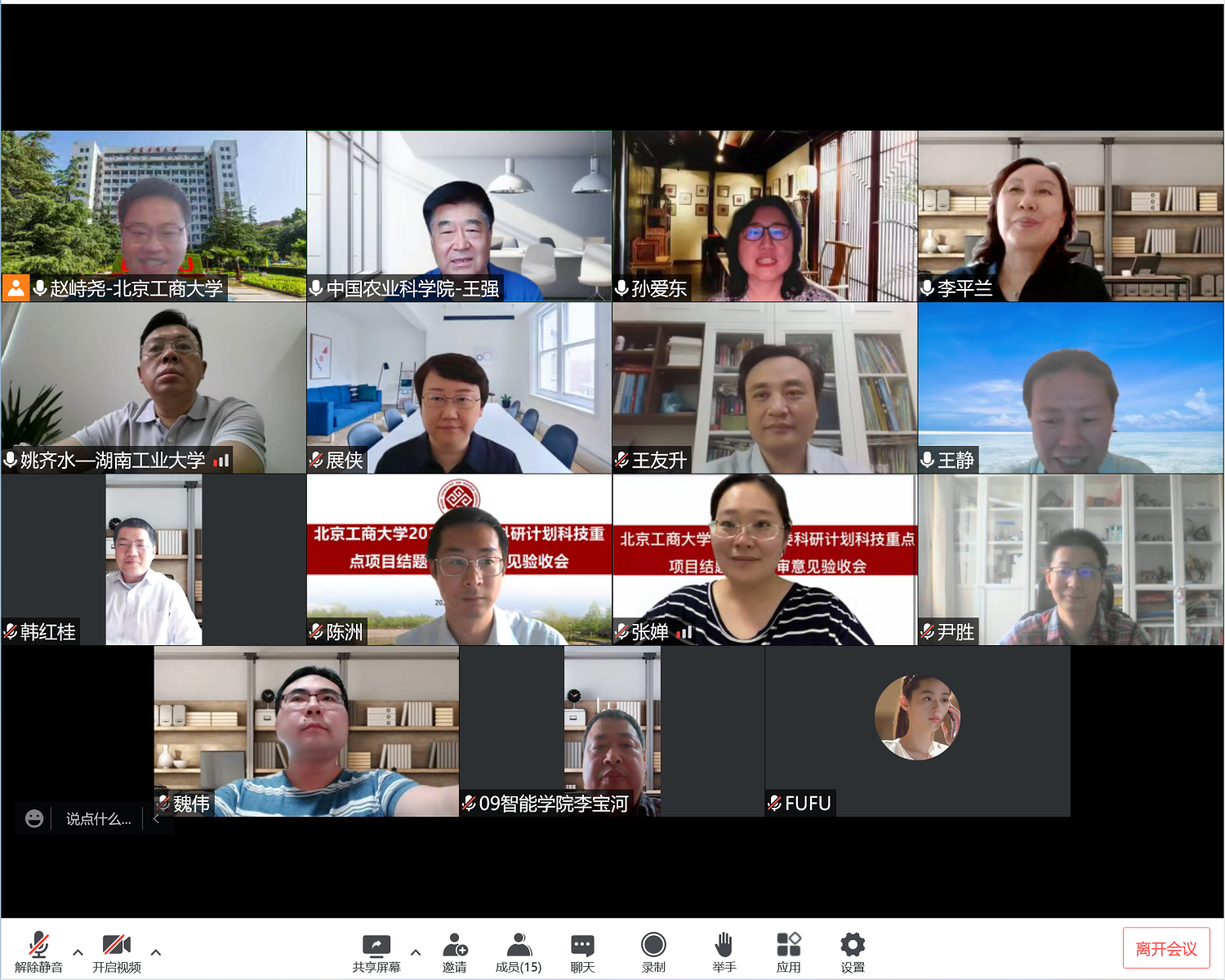Collapse the chat input bar arrow
The image size is (1225, 980).
[157, 818]
